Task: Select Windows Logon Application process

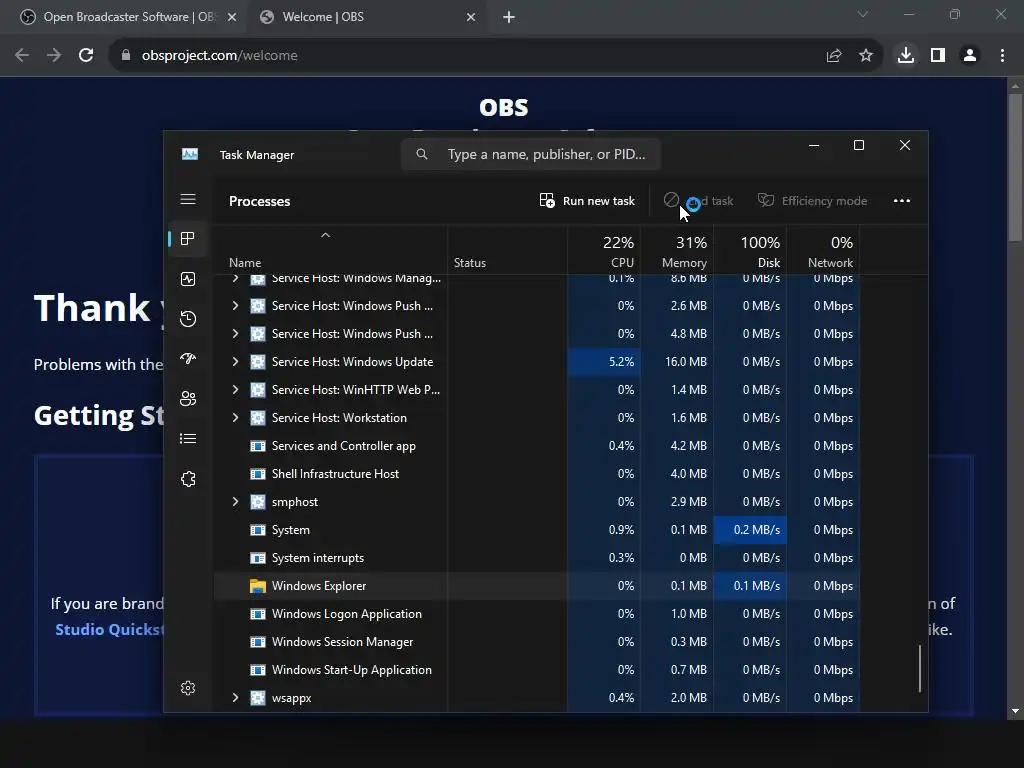Action: (x=537, y=614)
